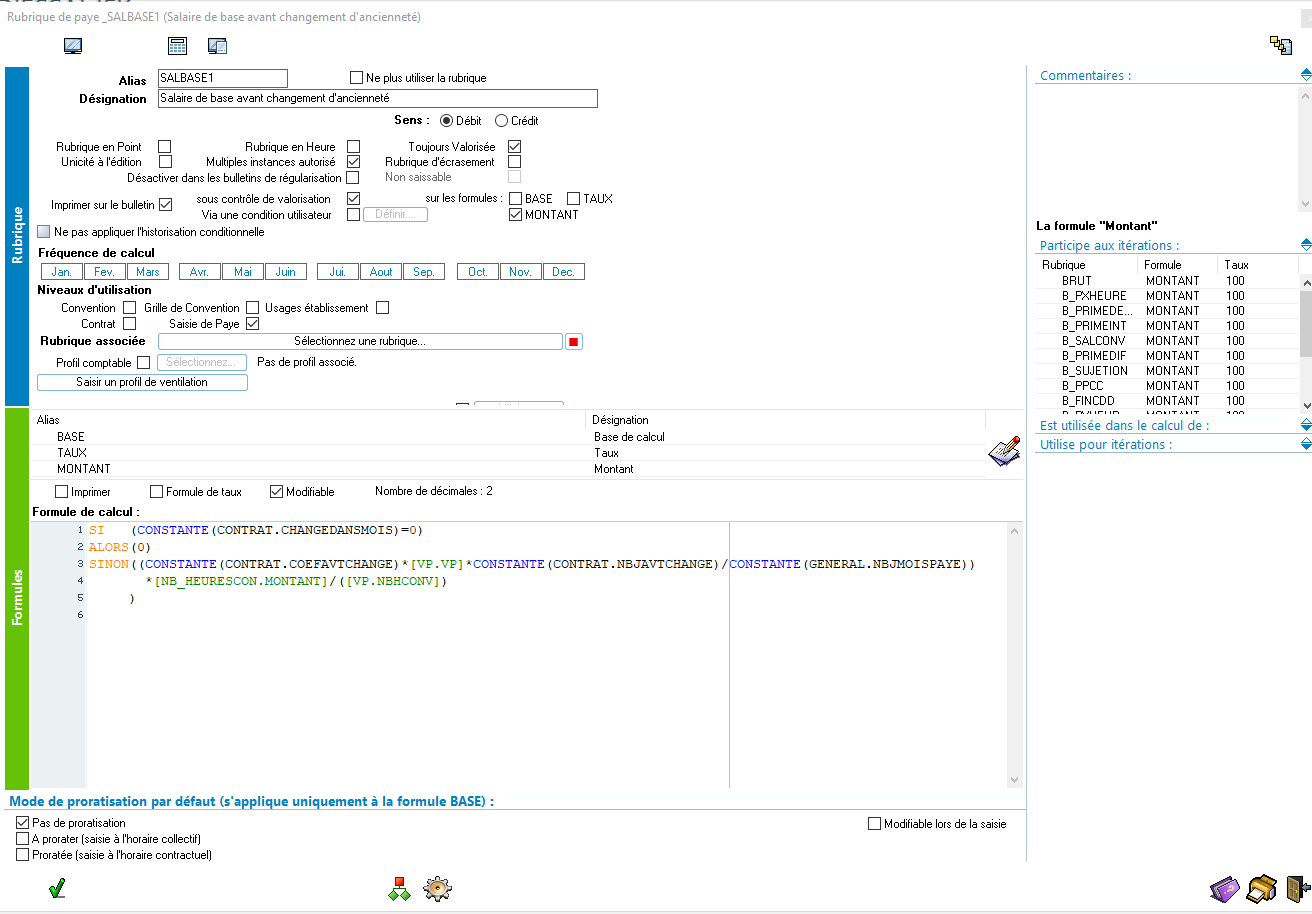This screenshot has height=914, width=1312.
Task: Expand 'Est utilisée dans le calcul de'
Action: point(1306,425)
